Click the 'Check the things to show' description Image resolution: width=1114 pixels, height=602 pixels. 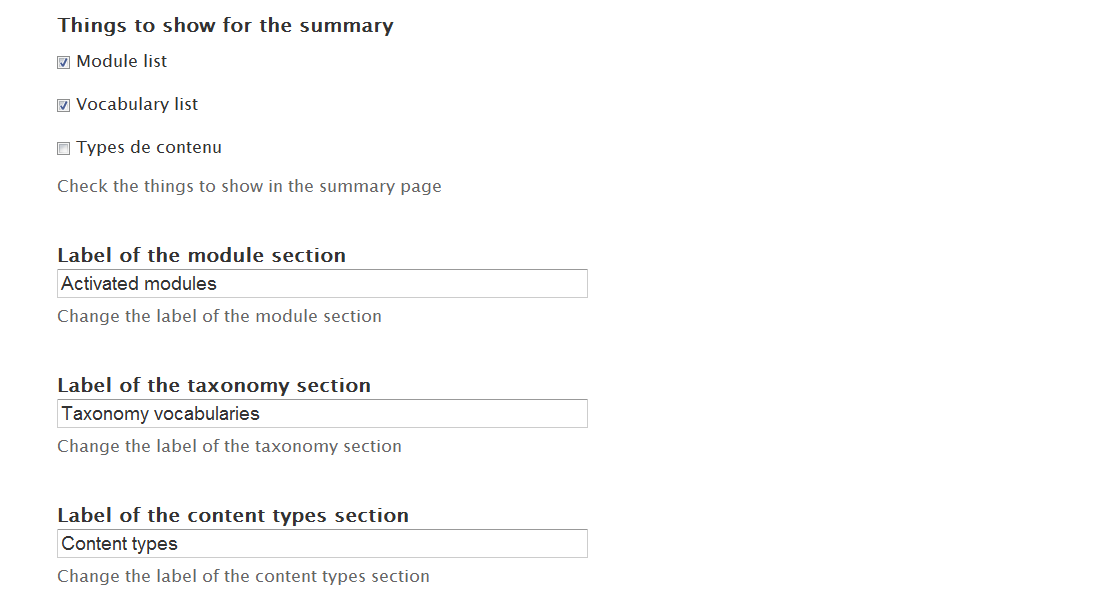click(249, 186)
